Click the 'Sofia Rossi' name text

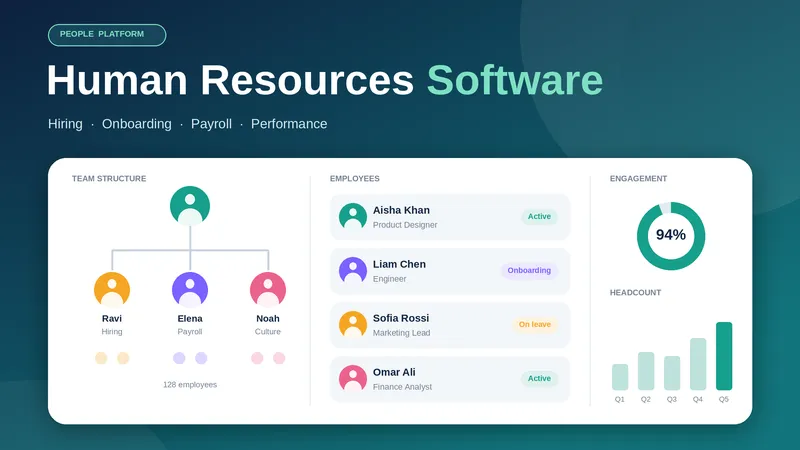coord(401,318)
